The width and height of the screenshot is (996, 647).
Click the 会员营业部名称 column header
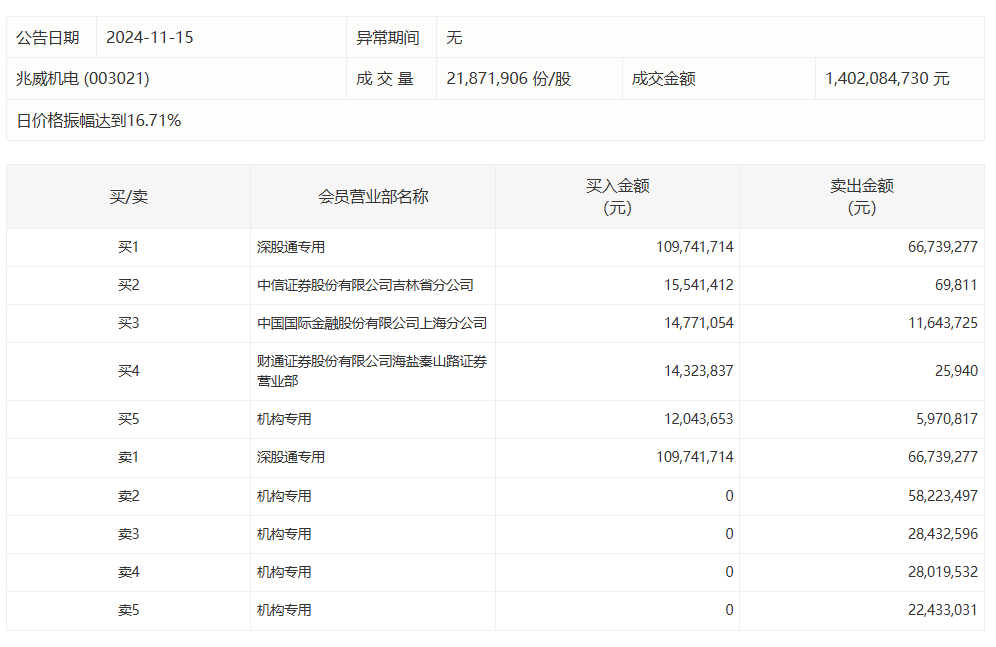pos(373,197)
